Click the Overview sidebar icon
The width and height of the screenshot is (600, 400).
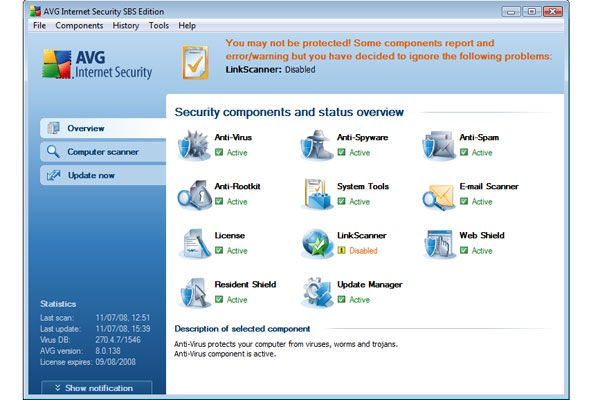(x=53, y=128)
